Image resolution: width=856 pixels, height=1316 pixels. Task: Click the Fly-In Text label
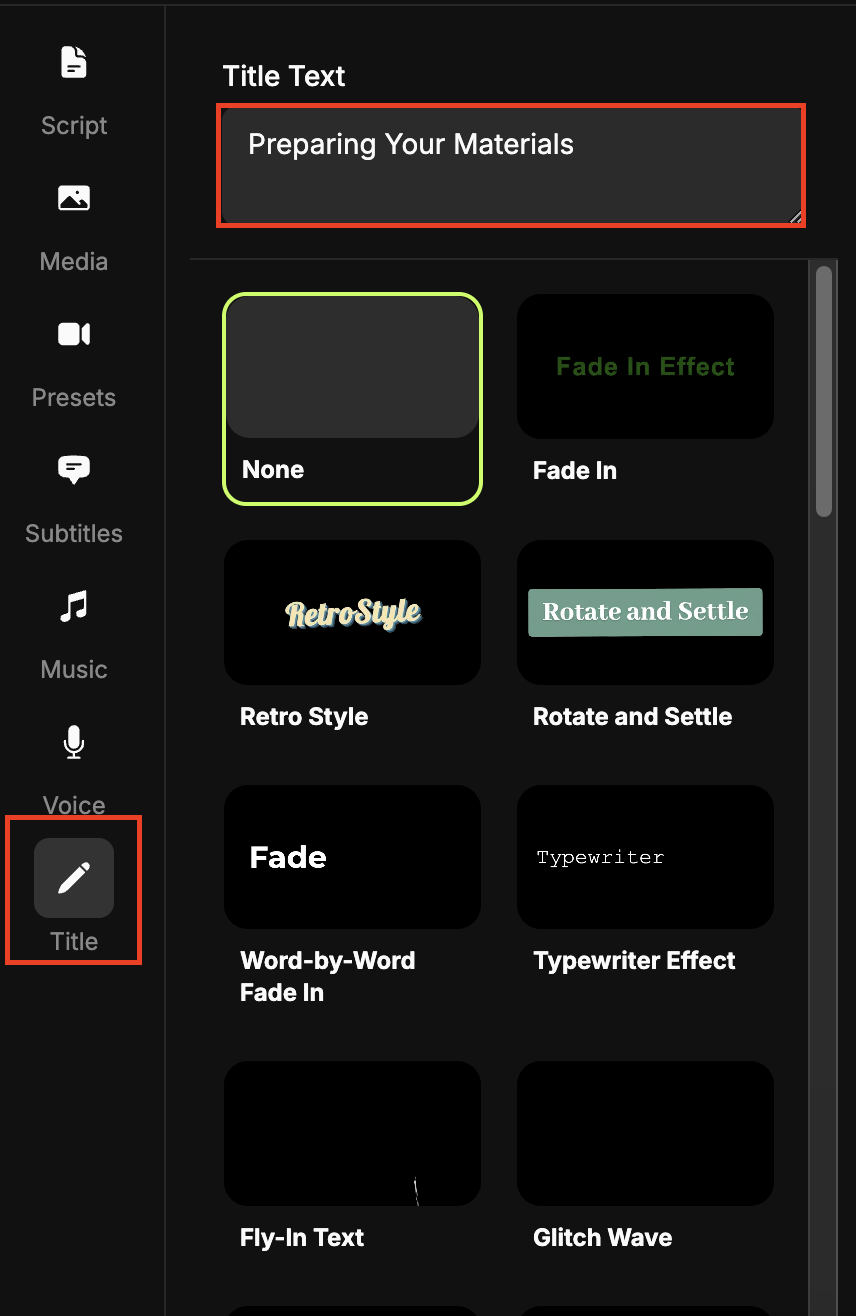[302, 1238]
